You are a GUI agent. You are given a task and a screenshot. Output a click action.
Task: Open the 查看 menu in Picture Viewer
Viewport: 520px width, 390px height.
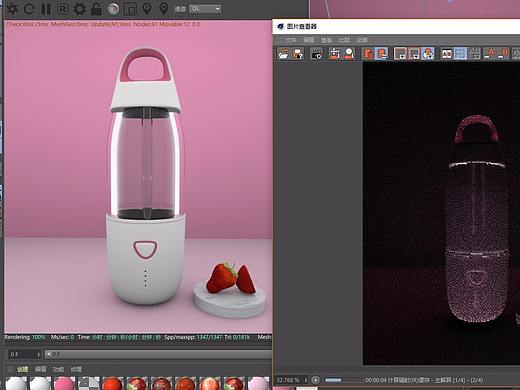pyautogui.click(x=326, y=40)
